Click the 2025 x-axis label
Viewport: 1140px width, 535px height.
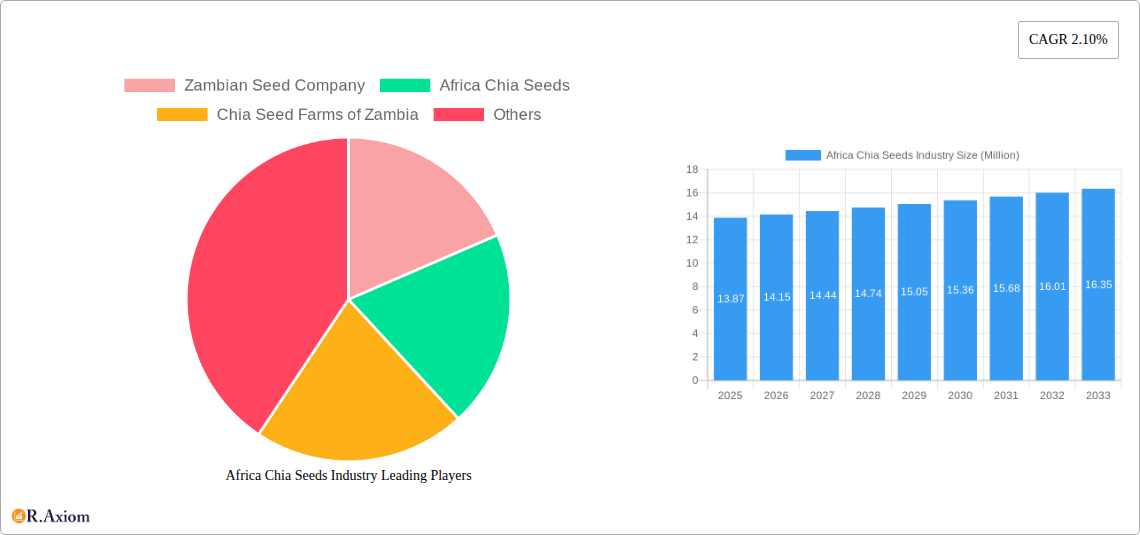[730, 395]
